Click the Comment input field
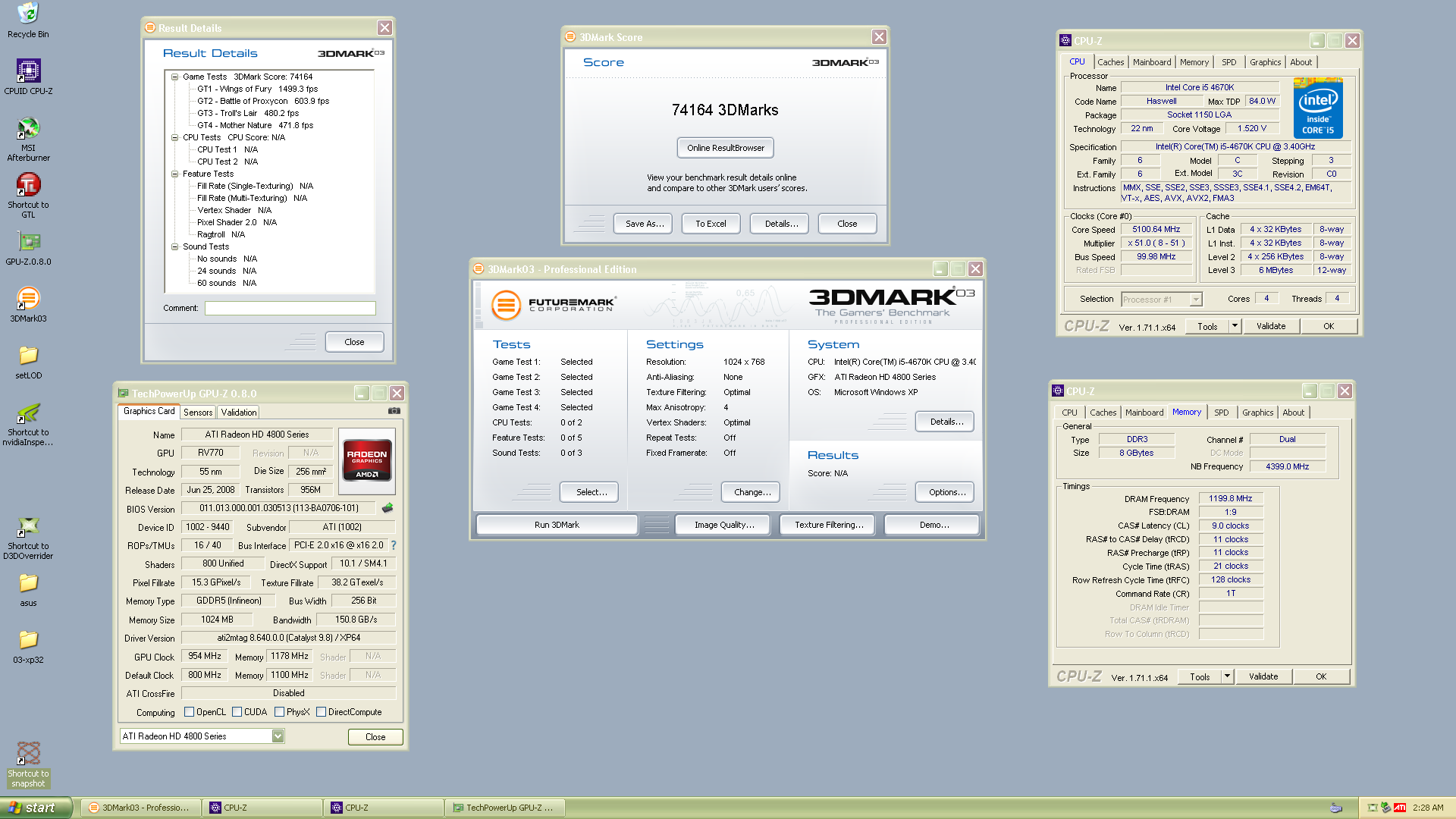This screenshot has width=1456, height=819. pyautogui.click(x=290, y=308)
